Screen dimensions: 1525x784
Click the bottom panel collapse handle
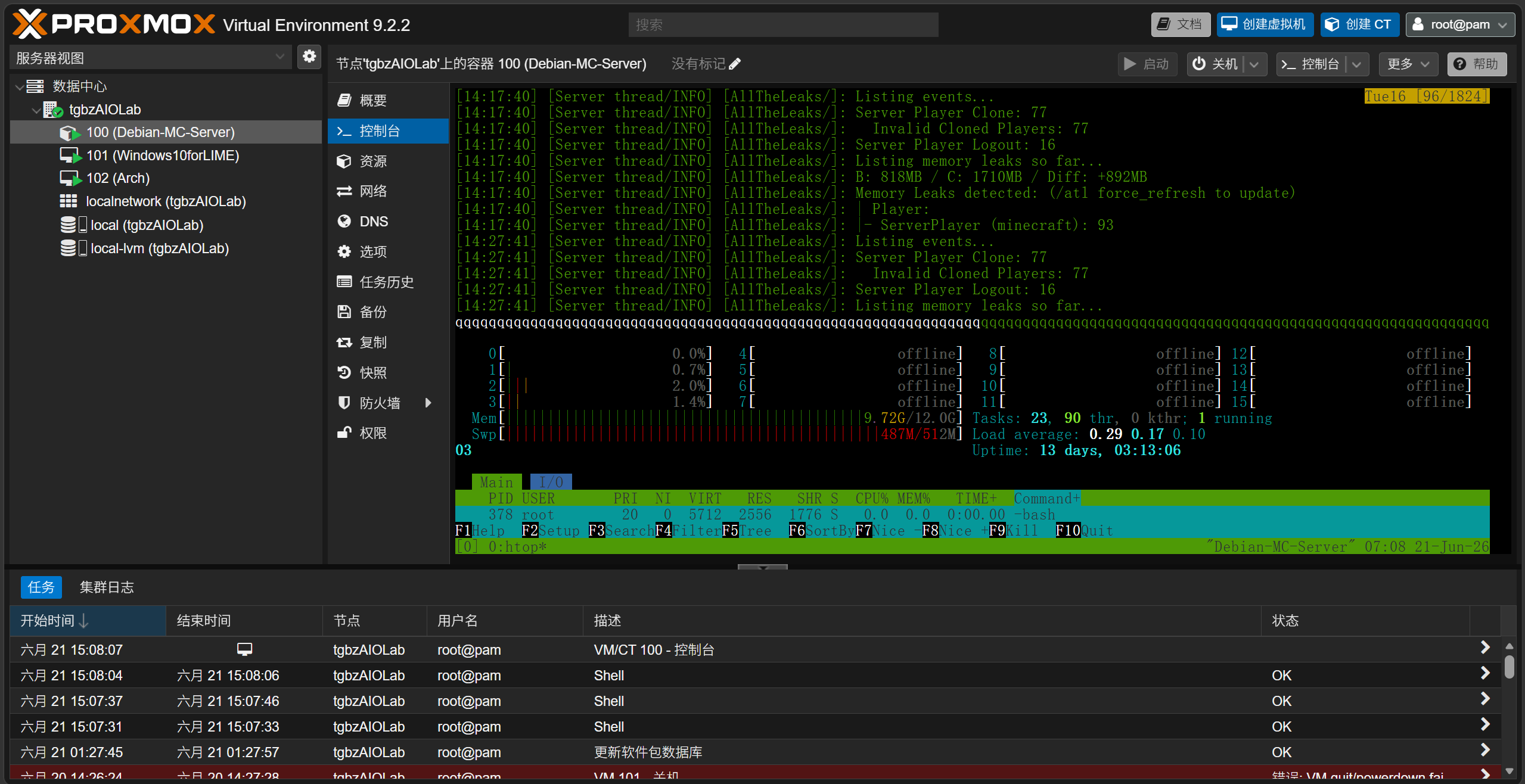[x=762, y=567]
